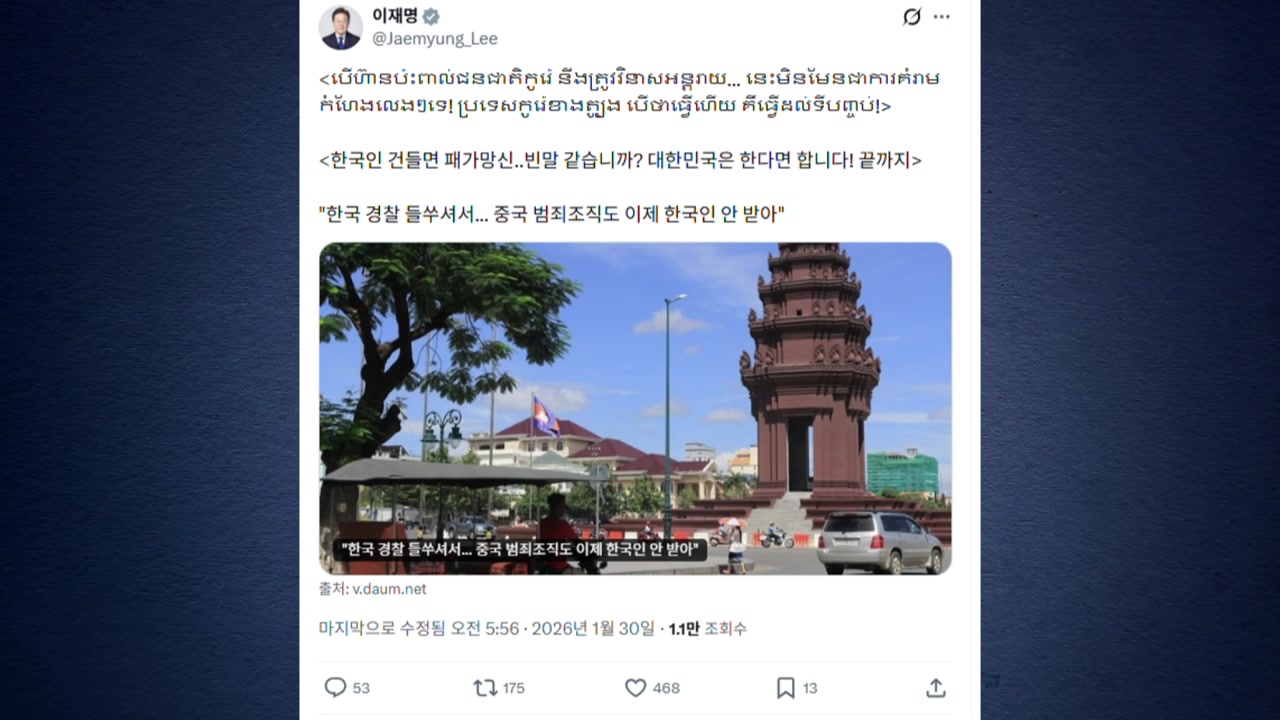
Task: Click the 175 repost count
Action: [513, 688]
